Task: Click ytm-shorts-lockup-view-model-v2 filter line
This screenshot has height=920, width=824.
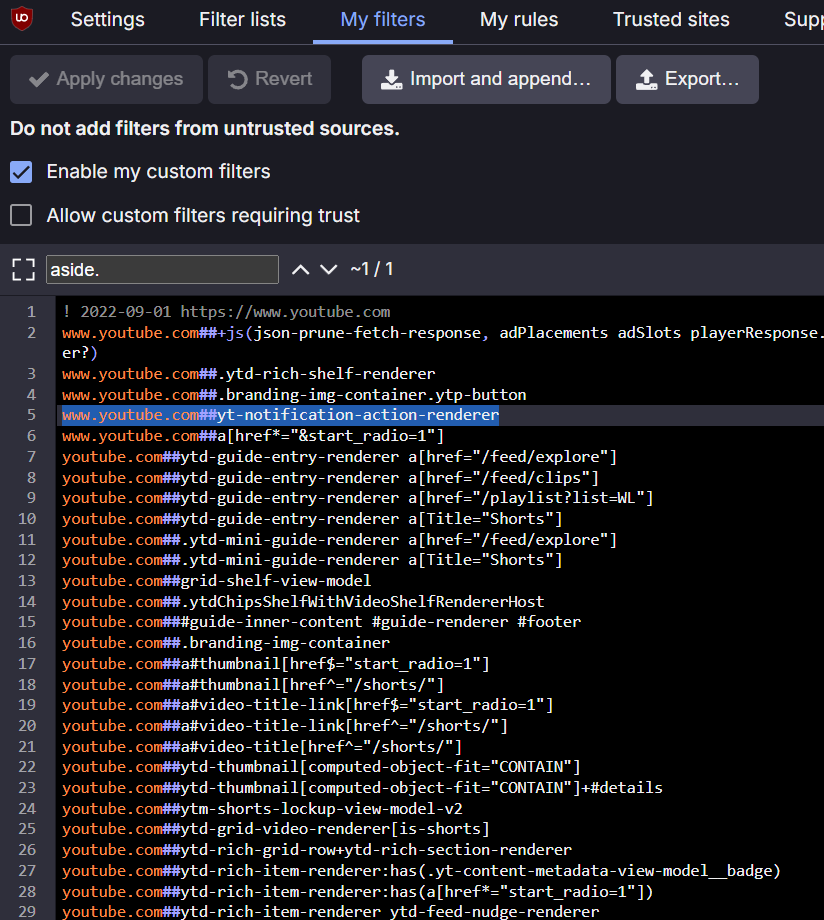Action: [262, 809]
